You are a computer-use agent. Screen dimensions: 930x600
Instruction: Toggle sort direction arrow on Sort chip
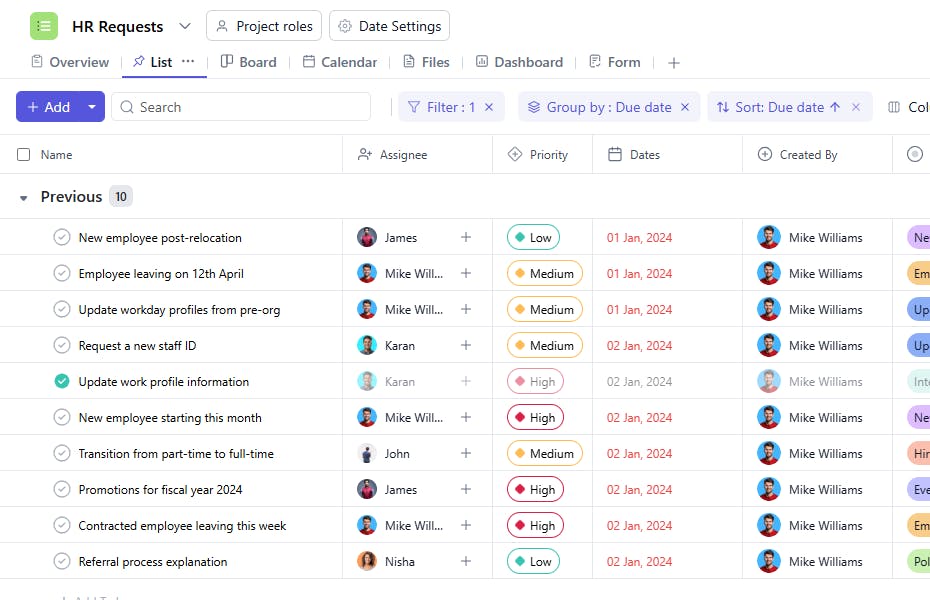tap(835, 107)
